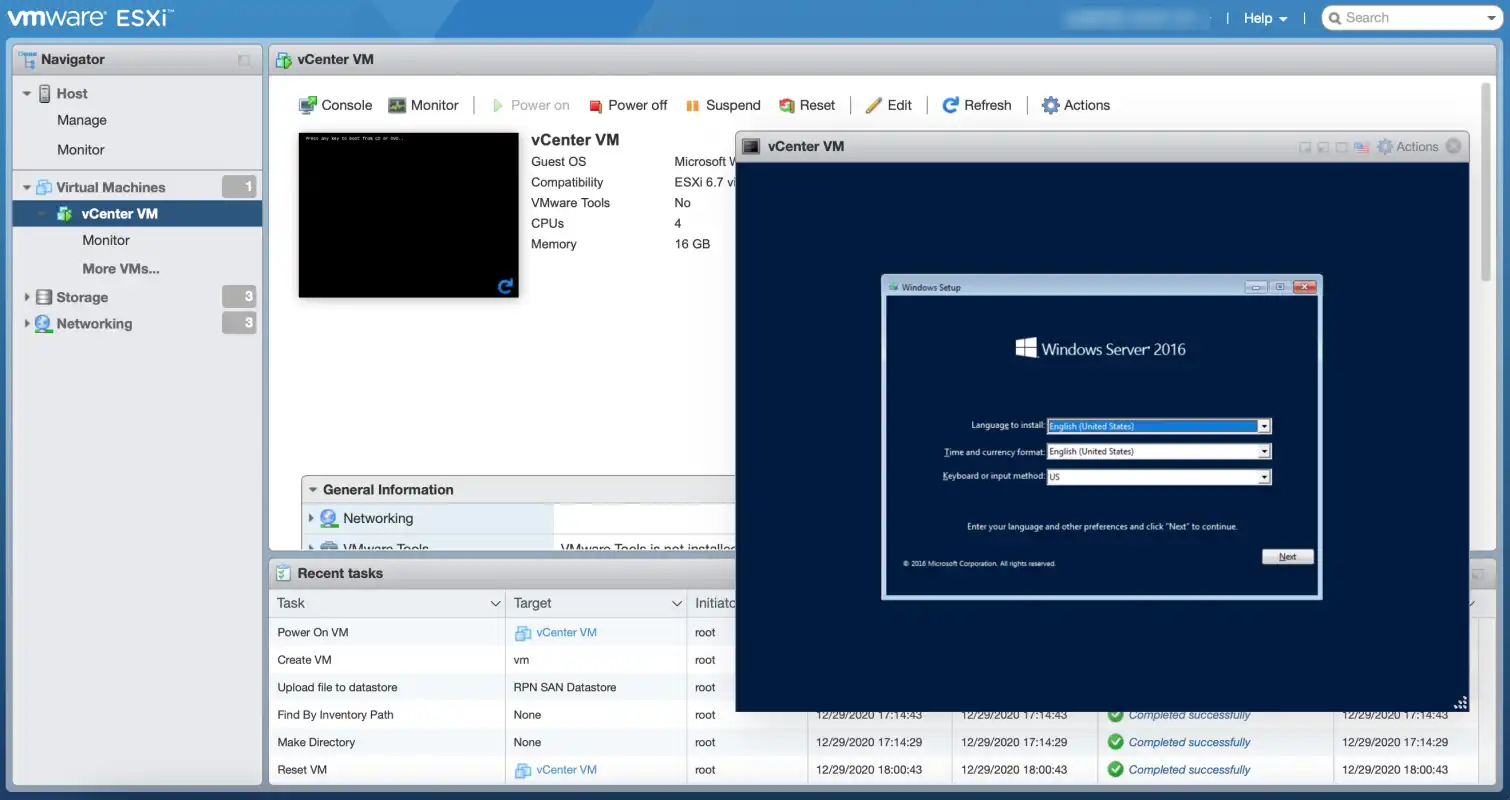Click the Virtual Machines count badge
1510x800 pixels.
[239, 187]
